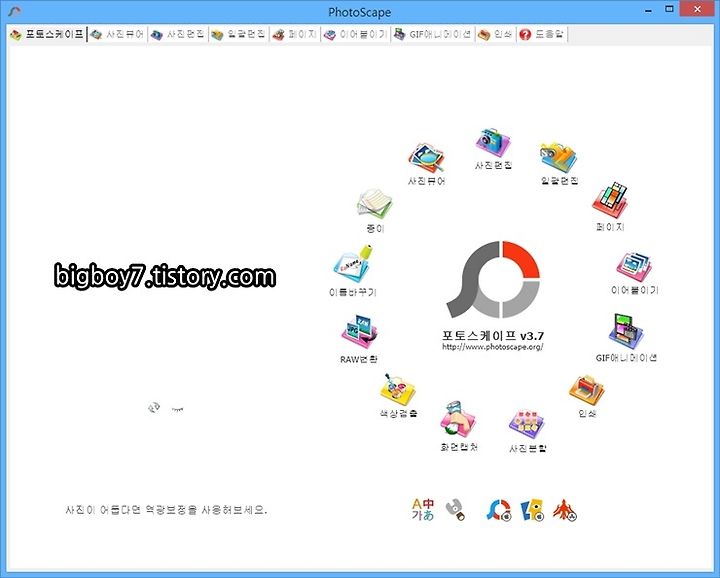This screenshot has height=578, width=720.
Task: Open the http://www.photoscape.org/ link
Action: (493, 347)
